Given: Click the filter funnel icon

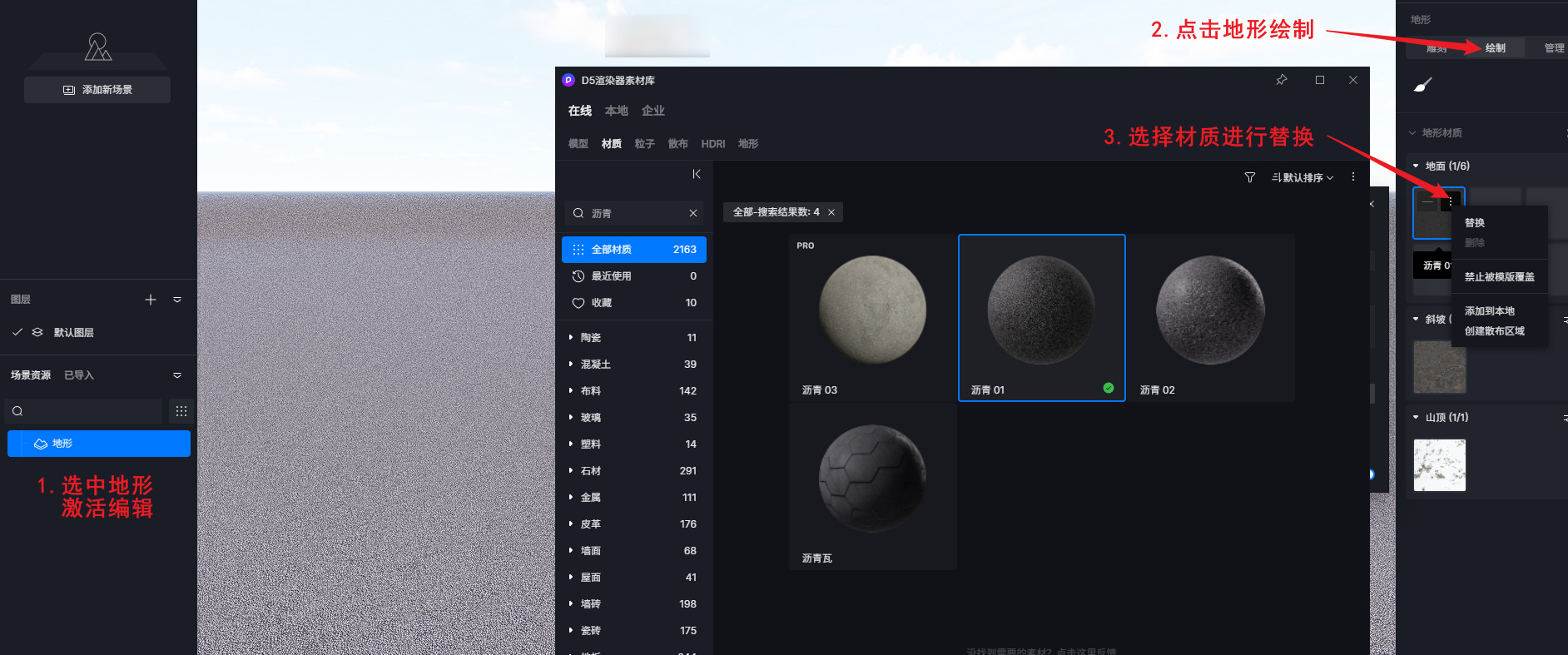Looking at the screenshot, I should pyautogui.click(x=1249, y=177).
